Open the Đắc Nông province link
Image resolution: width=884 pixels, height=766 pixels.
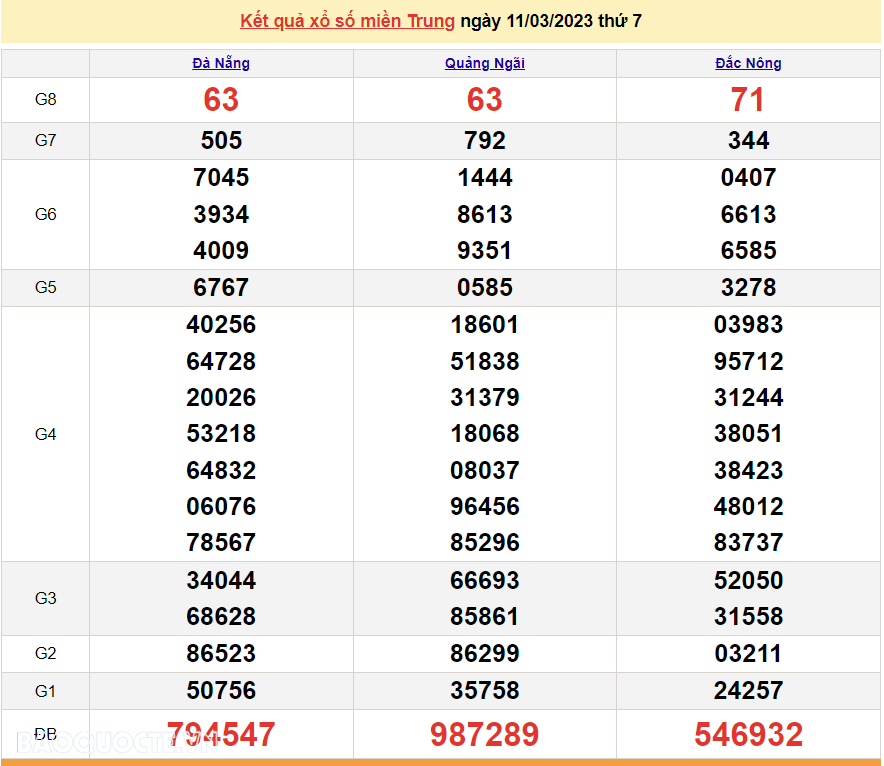(748, 63)
